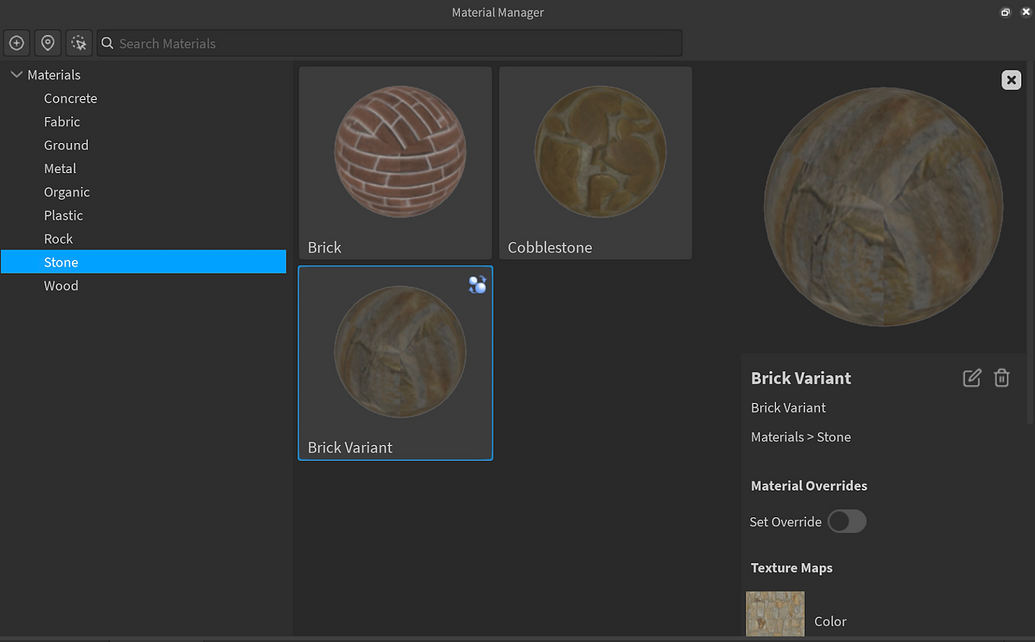Screen dimensions: 1035x642
Task: Click the search magnifier icon
Action: (107, 43)
